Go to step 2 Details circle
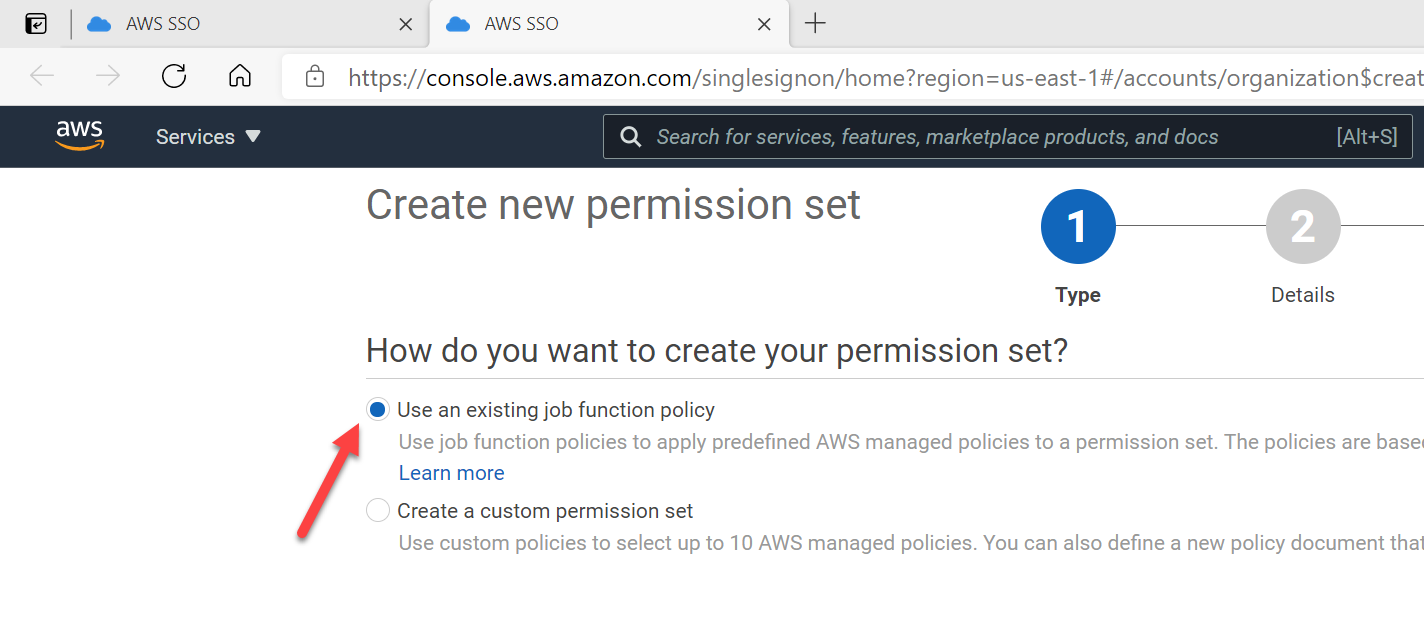The image size is (1424, 628). point(1302,228)
